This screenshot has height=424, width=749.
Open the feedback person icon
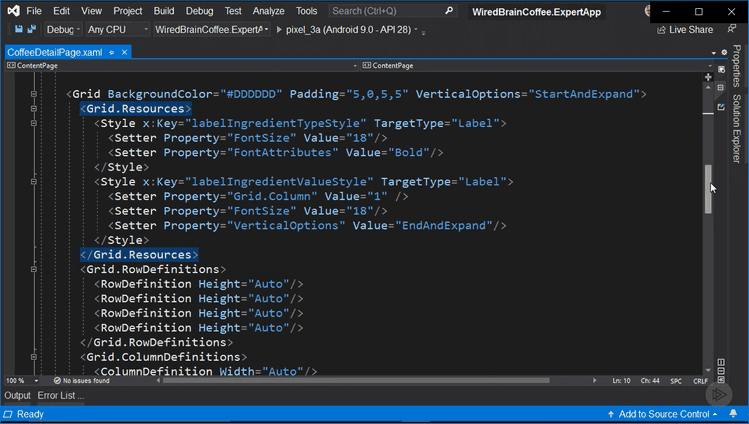[731, 29]
